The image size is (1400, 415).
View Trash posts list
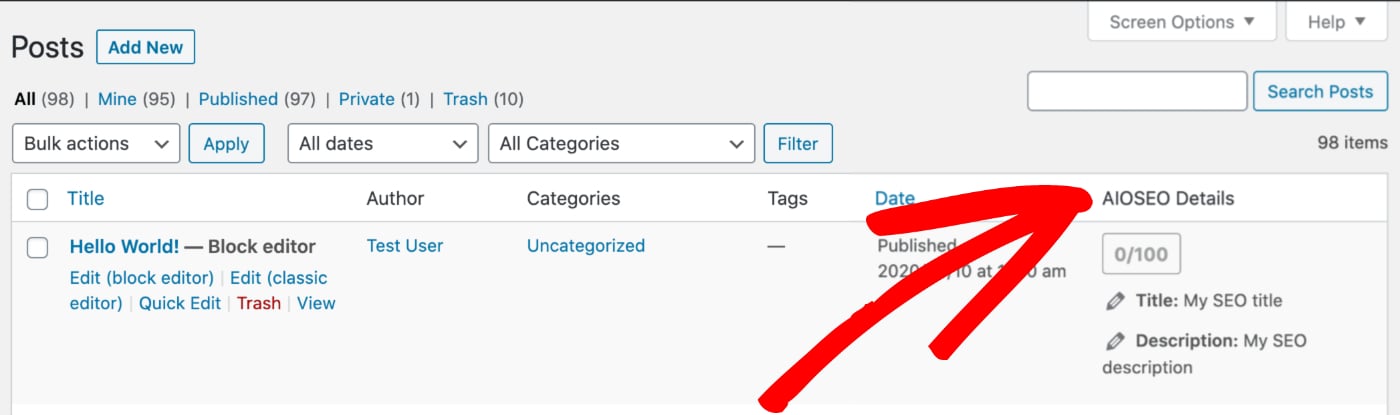[x=465, y=99]
